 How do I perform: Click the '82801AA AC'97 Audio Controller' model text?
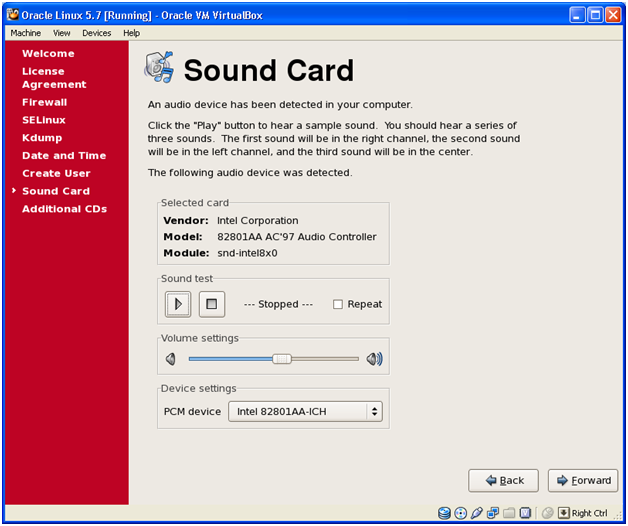pyautogui.click(x=297, y=237)
